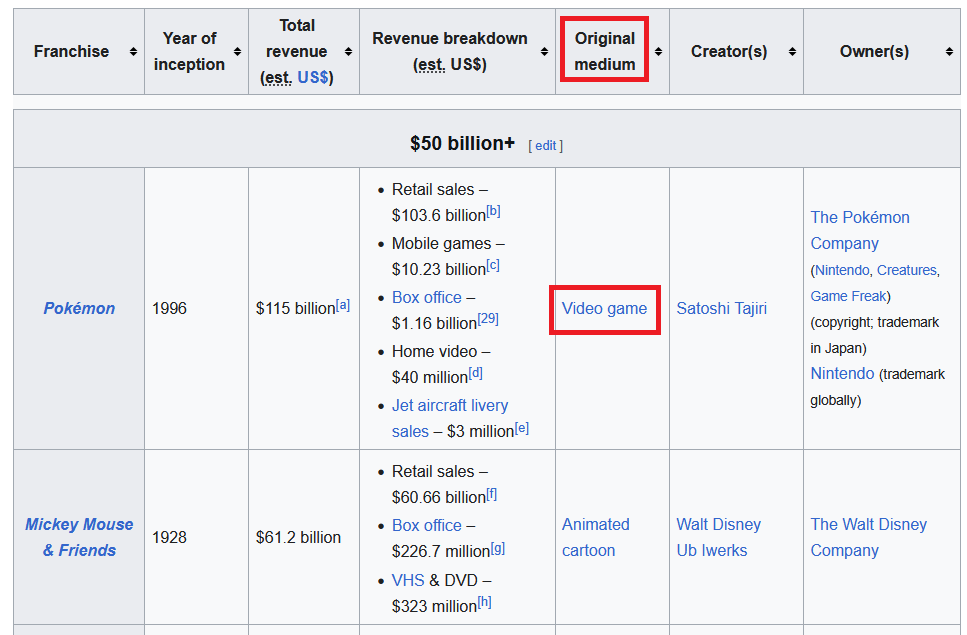Screen dimensions: 967x635
Task: Open Nintendo link before trademark globally
Action: (842, 374)
